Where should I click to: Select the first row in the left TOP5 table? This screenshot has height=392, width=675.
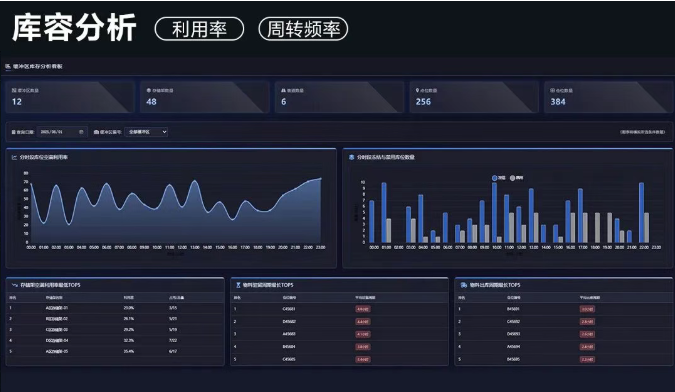[x=115, y=308]
